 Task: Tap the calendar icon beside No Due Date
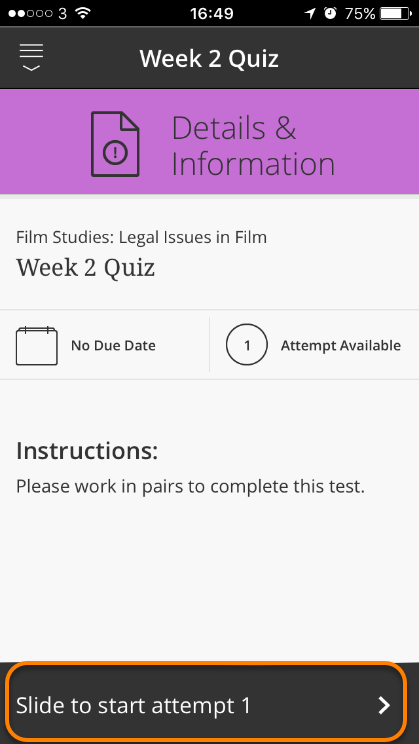(x=37, y=345)
